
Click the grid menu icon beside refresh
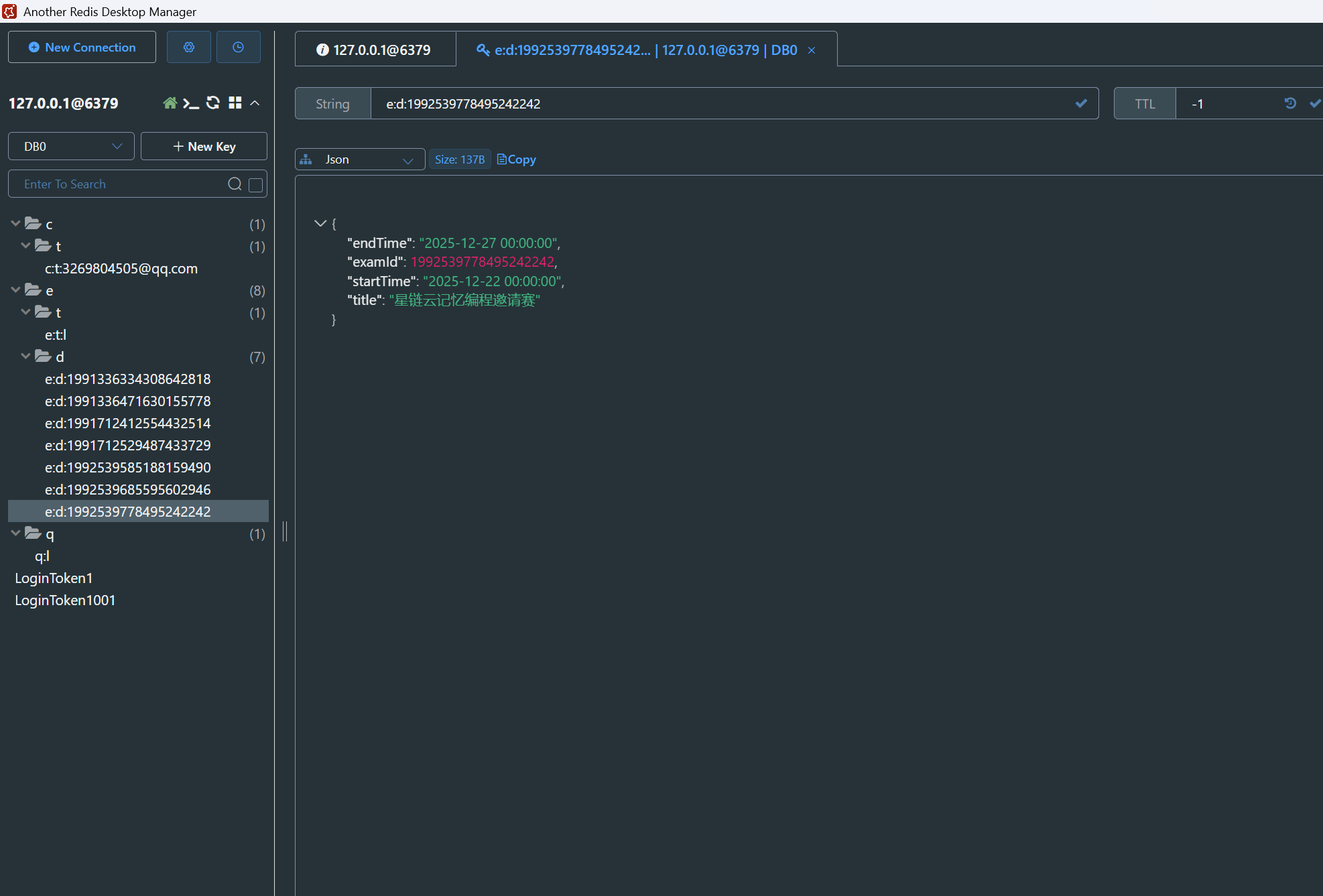click(x=235, y=103)
